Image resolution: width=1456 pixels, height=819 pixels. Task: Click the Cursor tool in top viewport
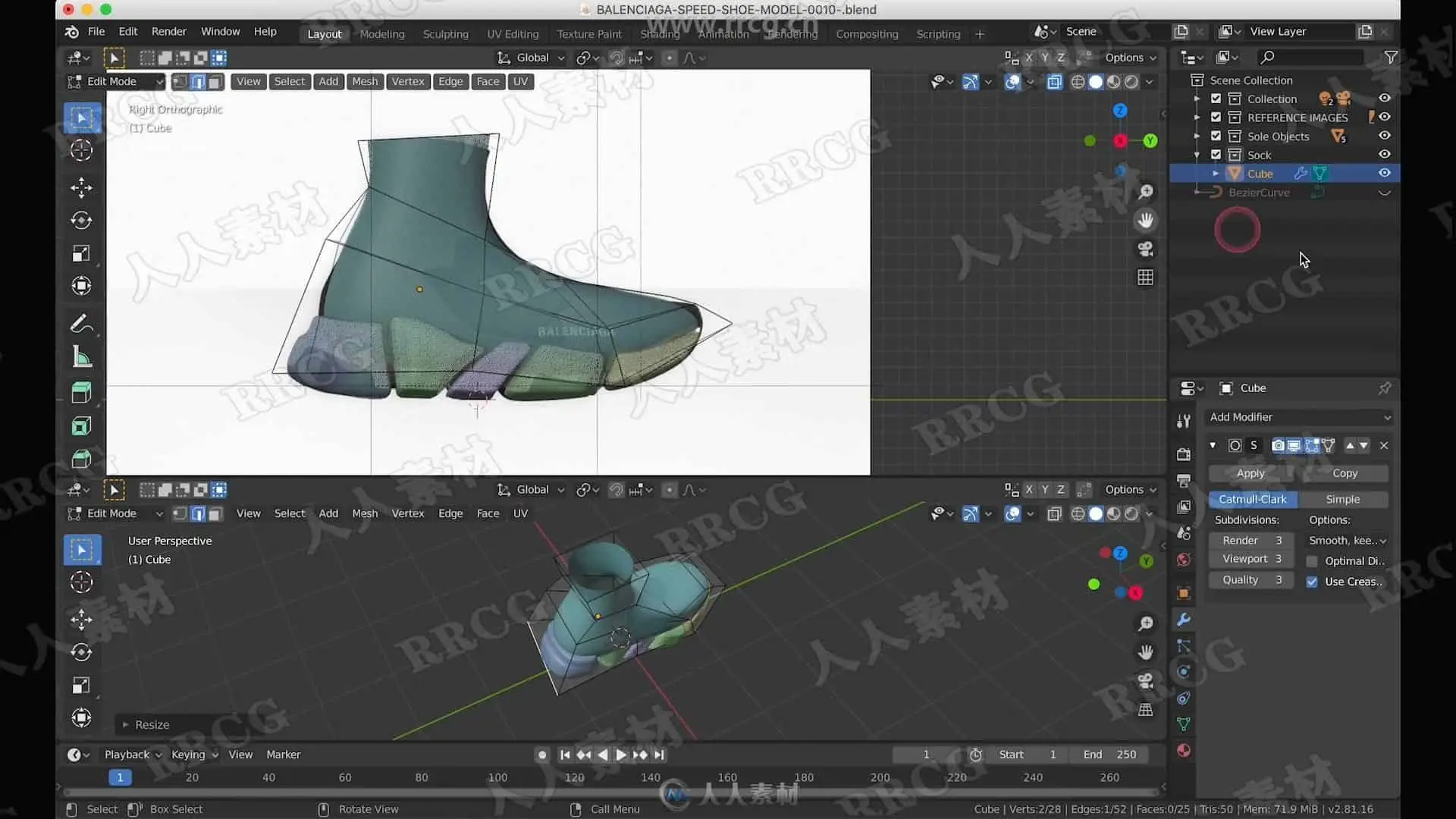(x=81, y=150)
